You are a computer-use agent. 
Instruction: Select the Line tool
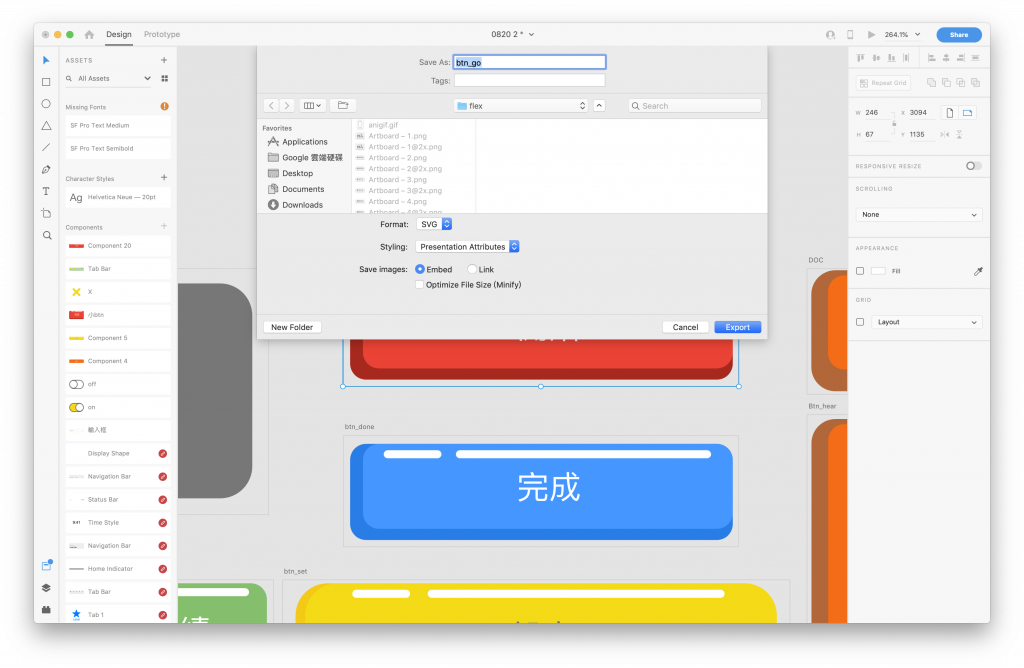46,148
